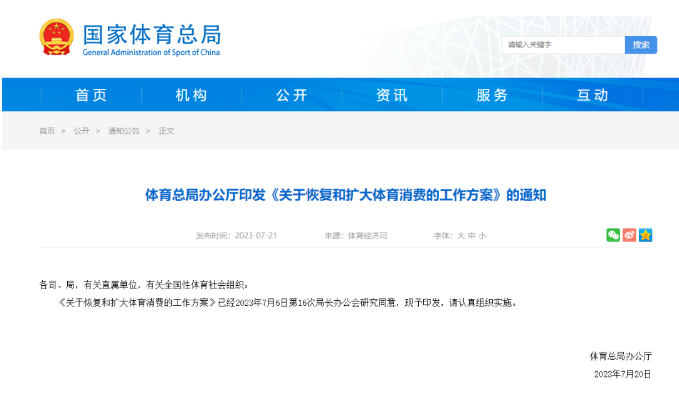The width and height of the screenshot is (679, 398).
Task: Click General Administration of Sport of China text
Action: tap(151, 52)
